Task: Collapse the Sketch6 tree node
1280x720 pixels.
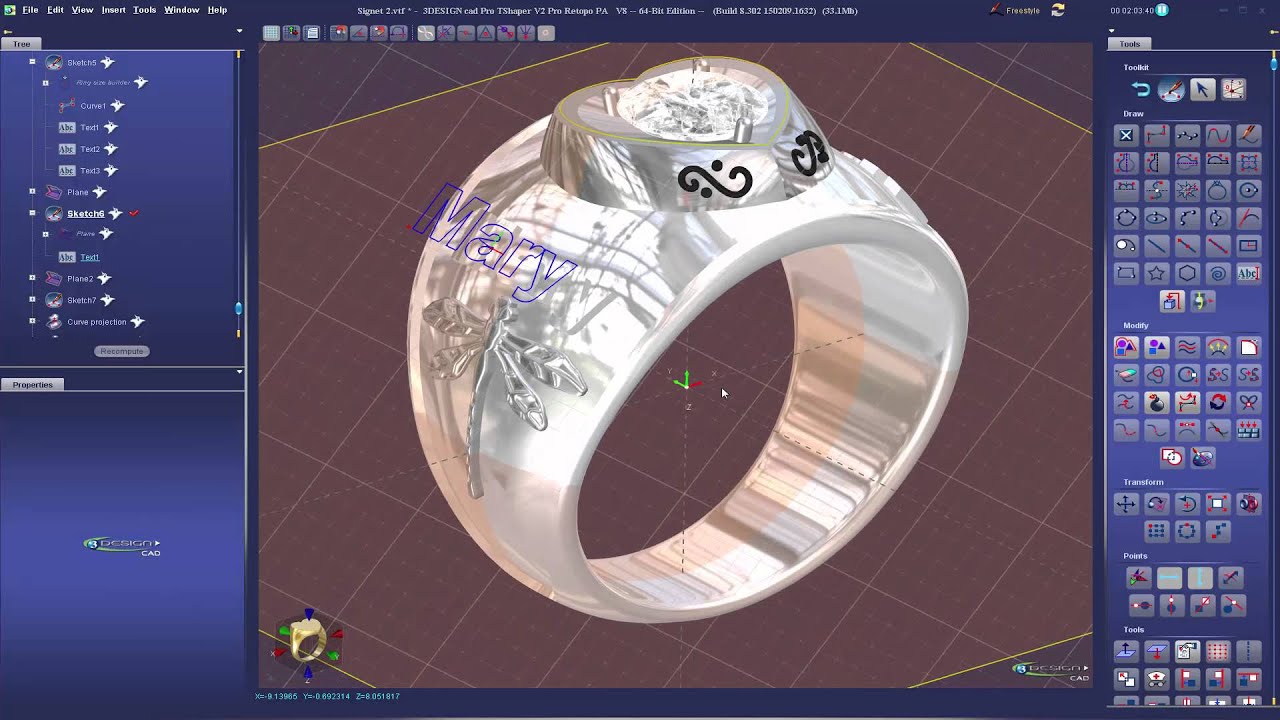Action: tap(32, 213)
